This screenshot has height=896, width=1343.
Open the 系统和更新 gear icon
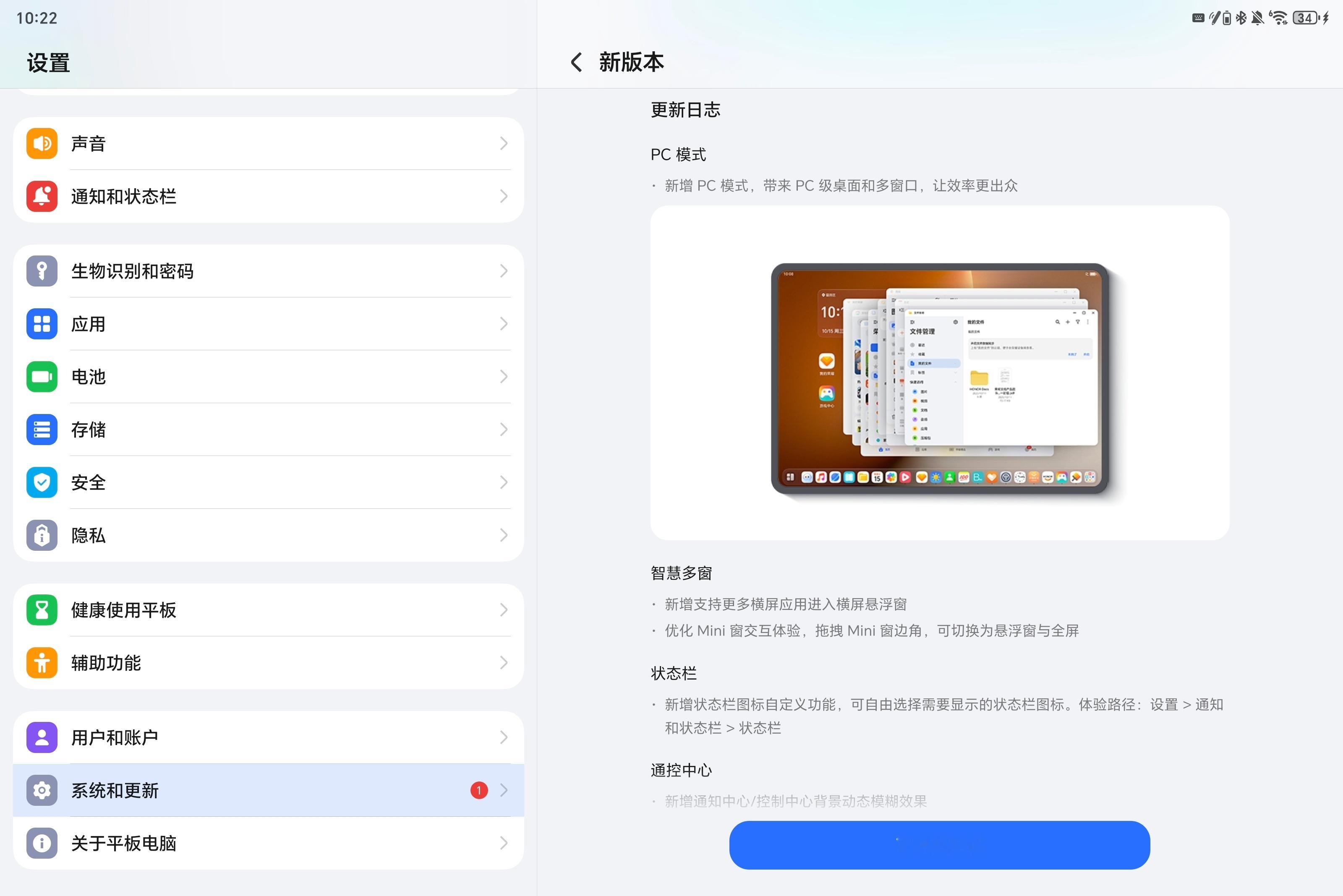pos(41,790)
